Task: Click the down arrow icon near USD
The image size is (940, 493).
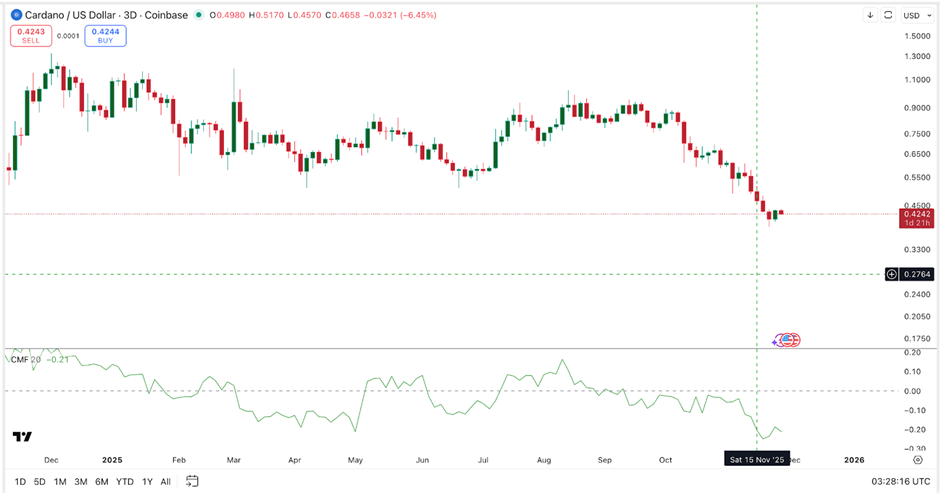Action: (x=870, y=15)
